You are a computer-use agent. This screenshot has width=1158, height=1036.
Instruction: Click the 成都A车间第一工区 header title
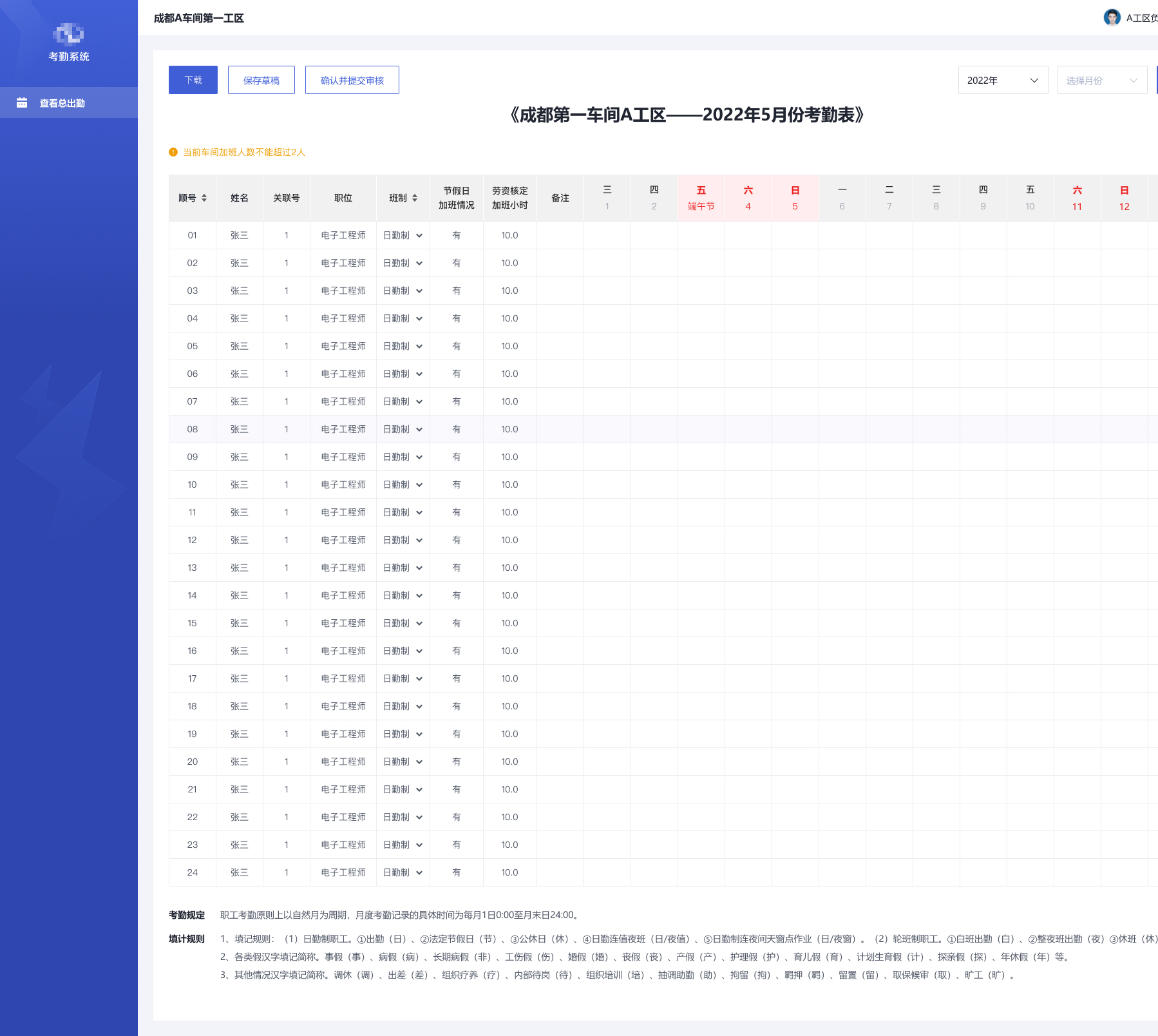coord(199,18)
